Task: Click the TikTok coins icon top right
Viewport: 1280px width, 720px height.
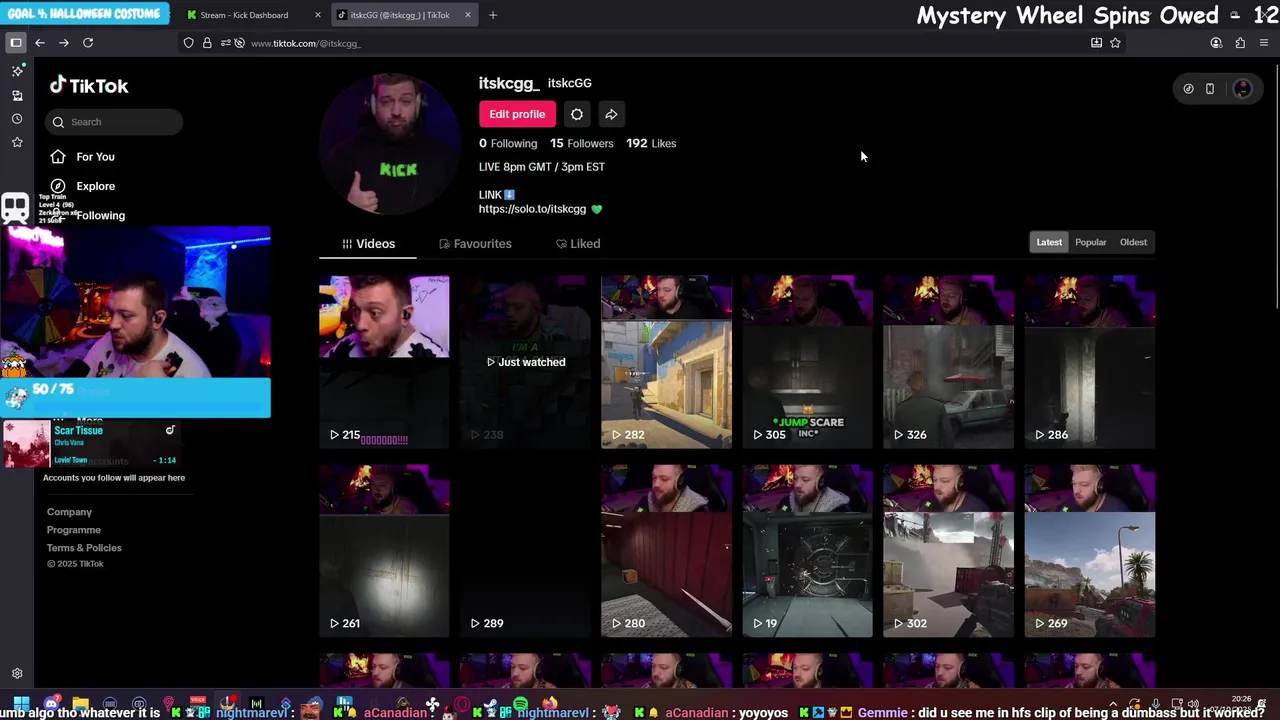Action: point(1188,89)
